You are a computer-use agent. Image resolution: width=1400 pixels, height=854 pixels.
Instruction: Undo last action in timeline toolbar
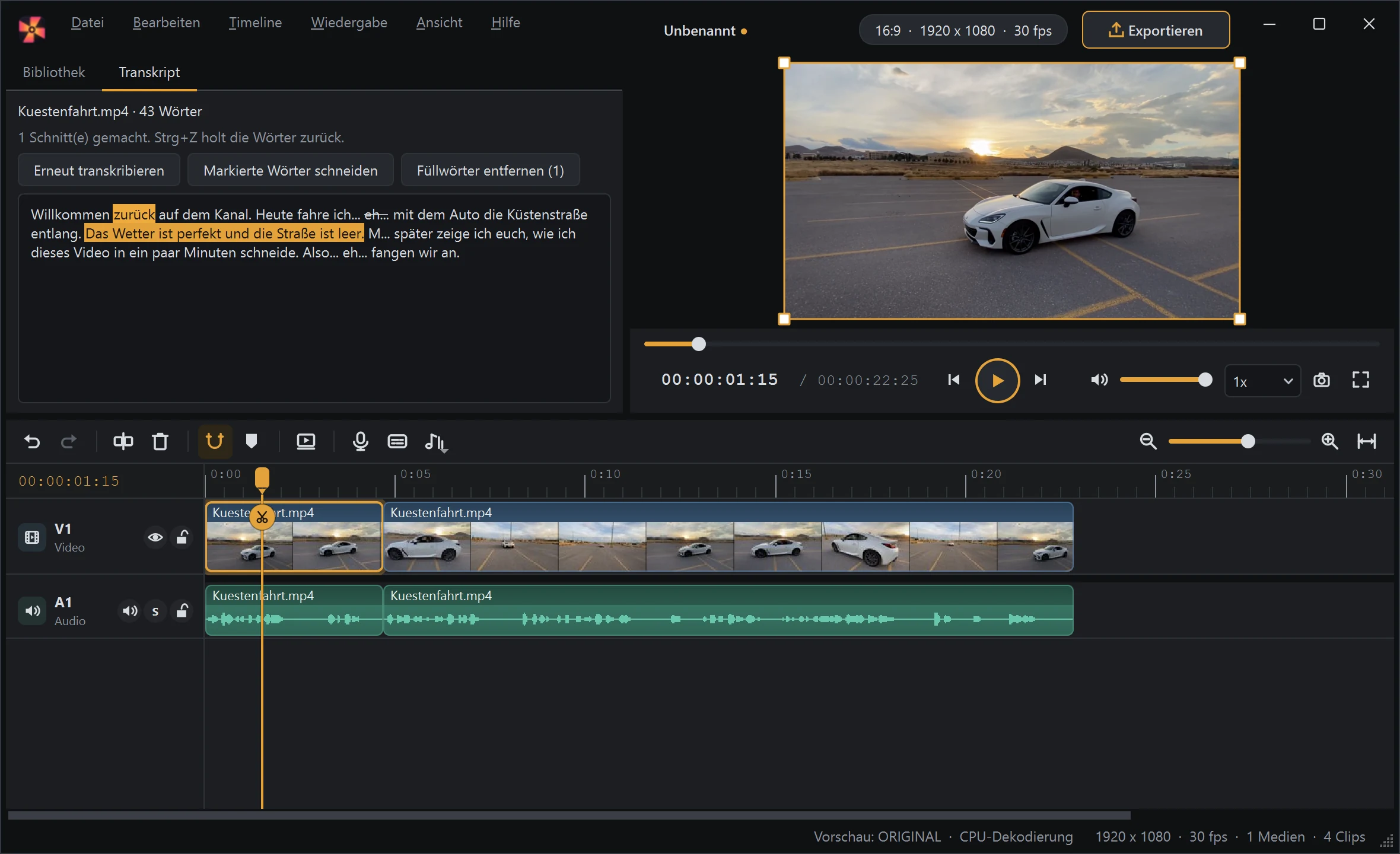(x=32, y=441)
